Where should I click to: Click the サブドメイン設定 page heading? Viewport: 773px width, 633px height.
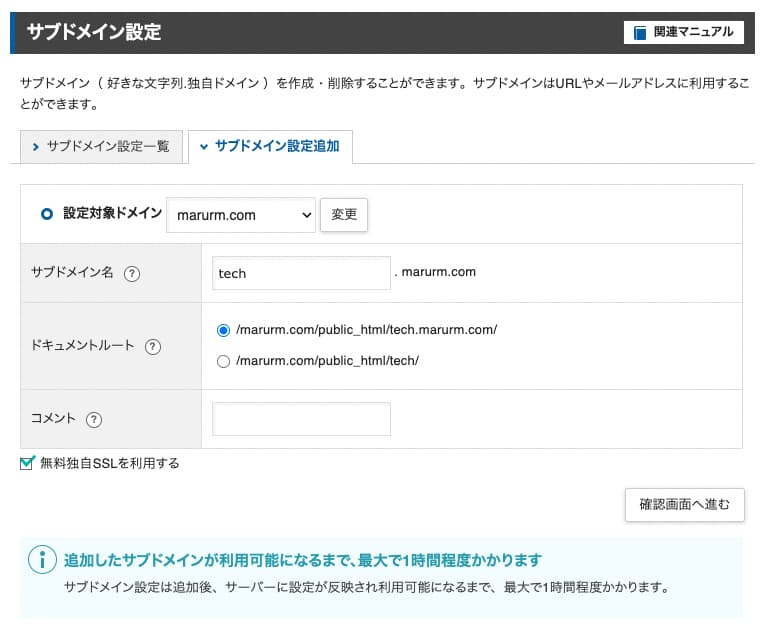[93, 33]
